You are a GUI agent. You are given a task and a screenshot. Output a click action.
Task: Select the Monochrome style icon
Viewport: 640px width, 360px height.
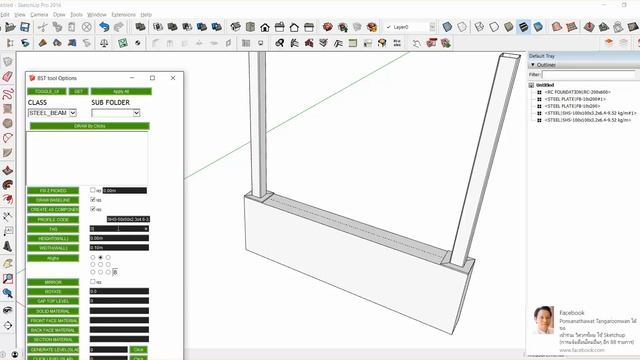tap(538, 27)
